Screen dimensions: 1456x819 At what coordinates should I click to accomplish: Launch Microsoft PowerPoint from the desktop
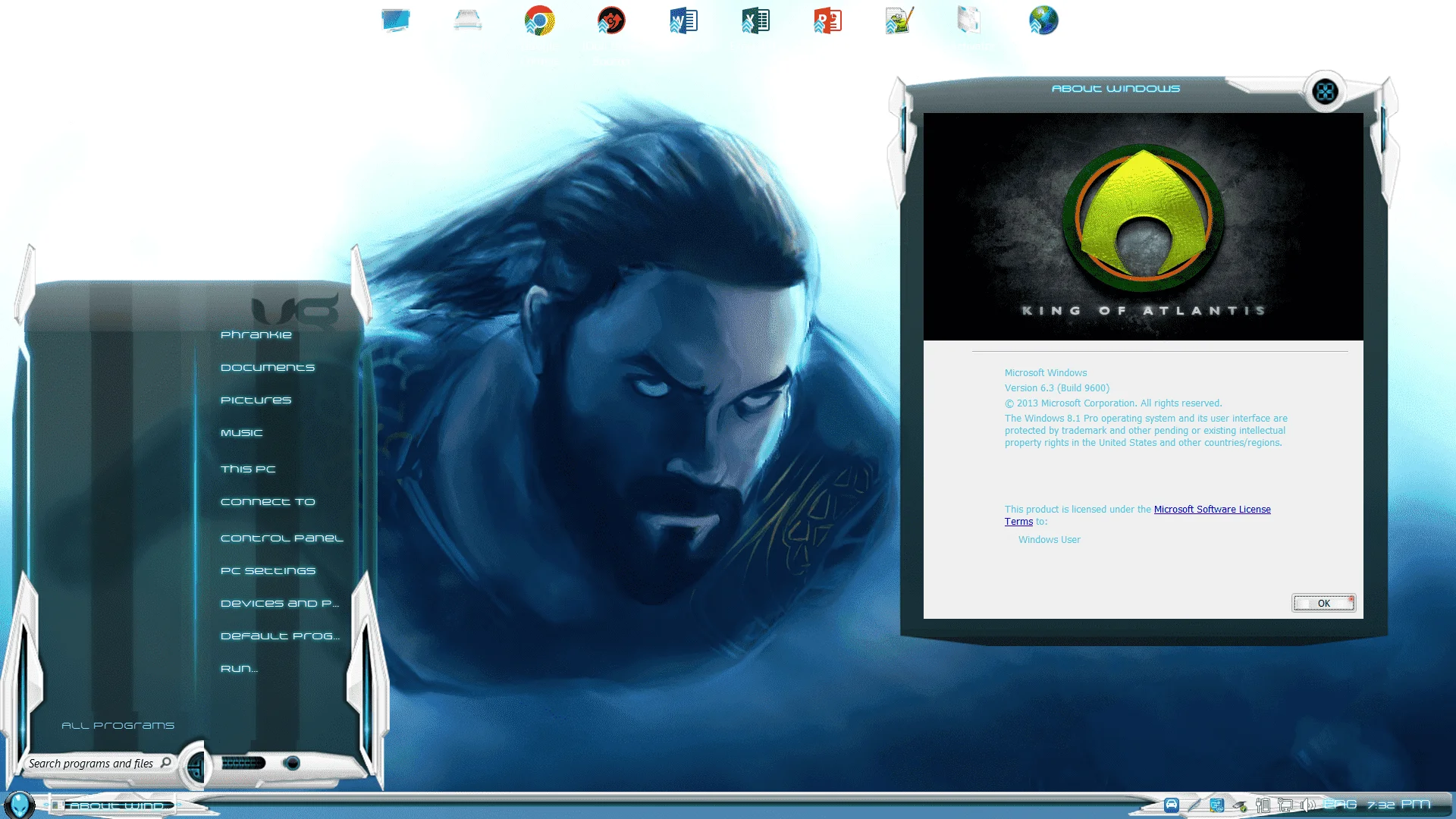[x=827, y=20]
